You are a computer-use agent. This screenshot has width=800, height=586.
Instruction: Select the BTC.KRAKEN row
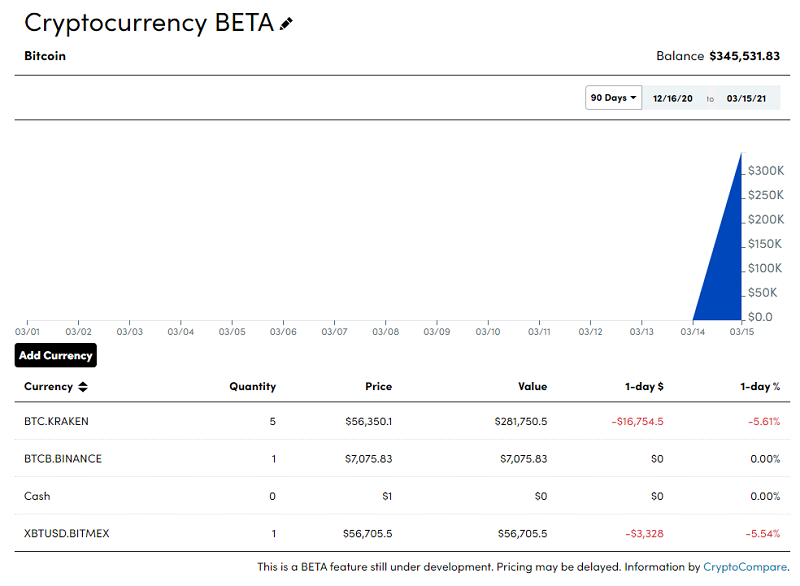[56, 421]
